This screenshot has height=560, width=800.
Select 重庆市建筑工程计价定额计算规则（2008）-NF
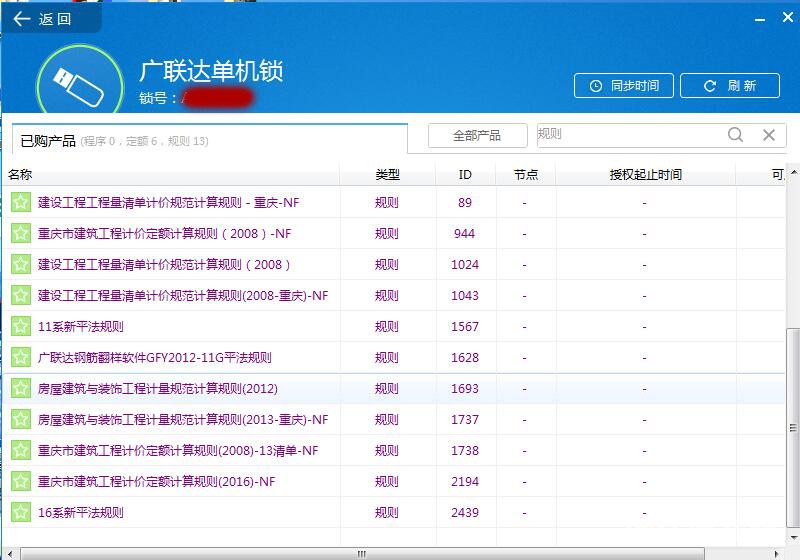coord(164,234)
